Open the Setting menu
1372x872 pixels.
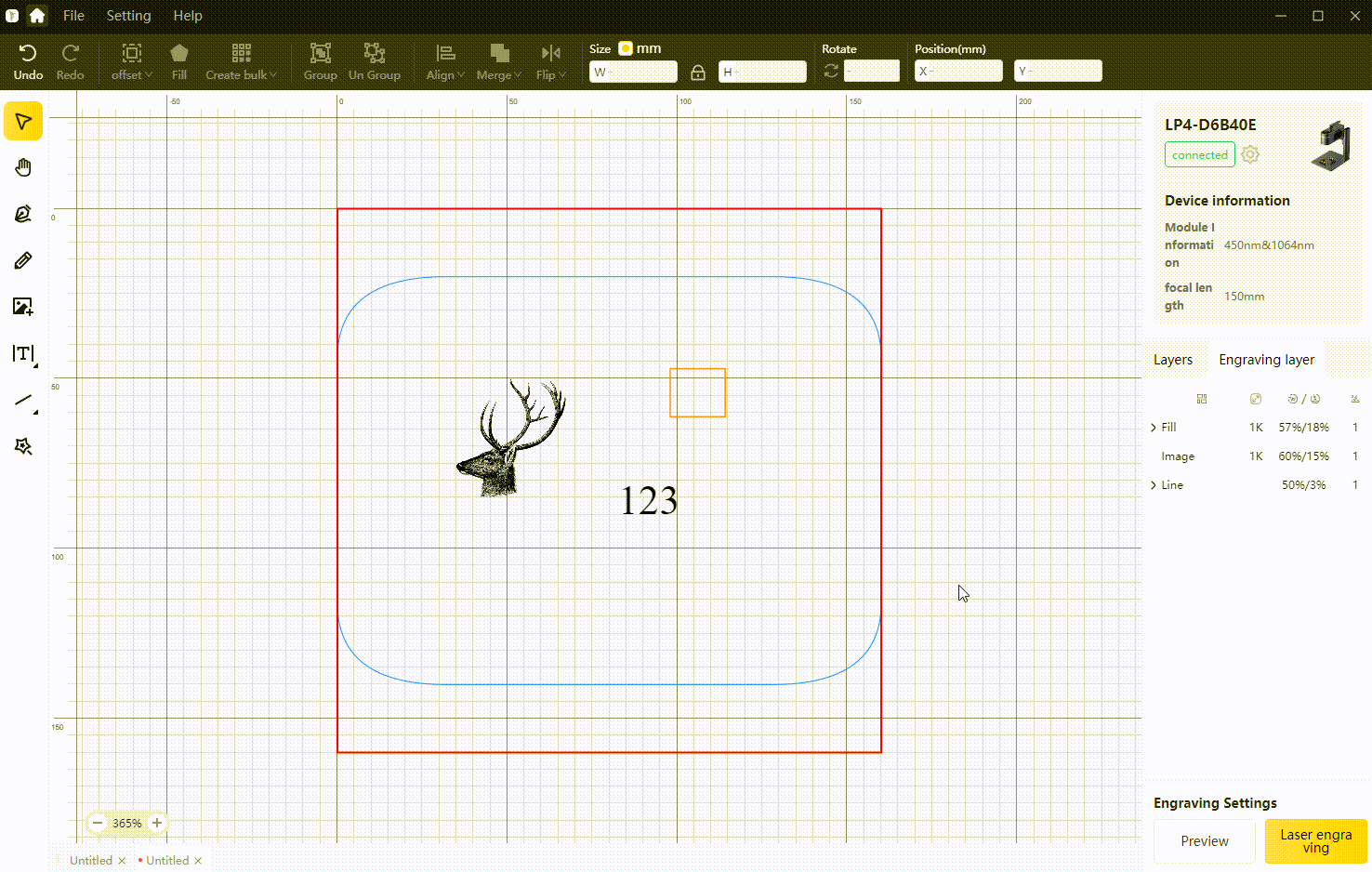pyautogui.click(x=128, y=16)
